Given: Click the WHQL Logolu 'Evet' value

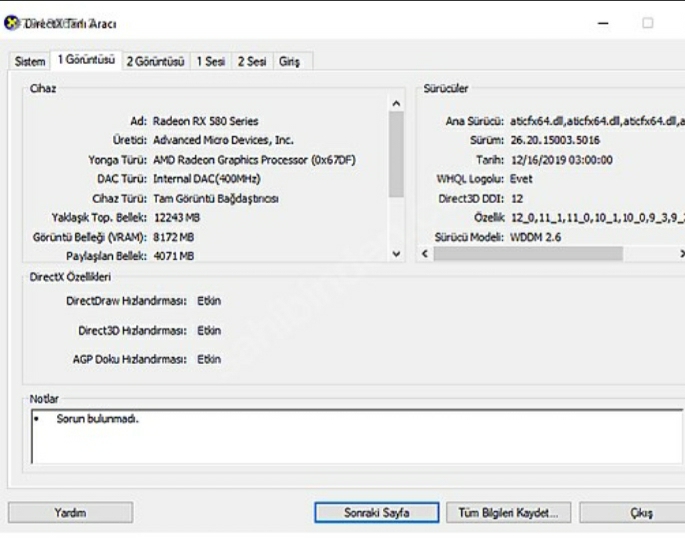Looking at the screenshot, I should pyautogui.click(x=521, y=179).
